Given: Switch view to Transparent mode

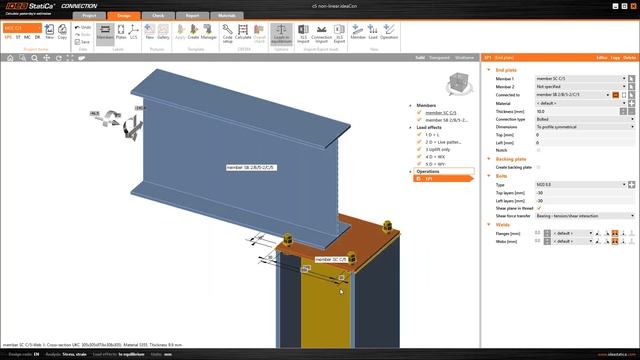Looking at the screenshot, I should click(x=440, y=58).
